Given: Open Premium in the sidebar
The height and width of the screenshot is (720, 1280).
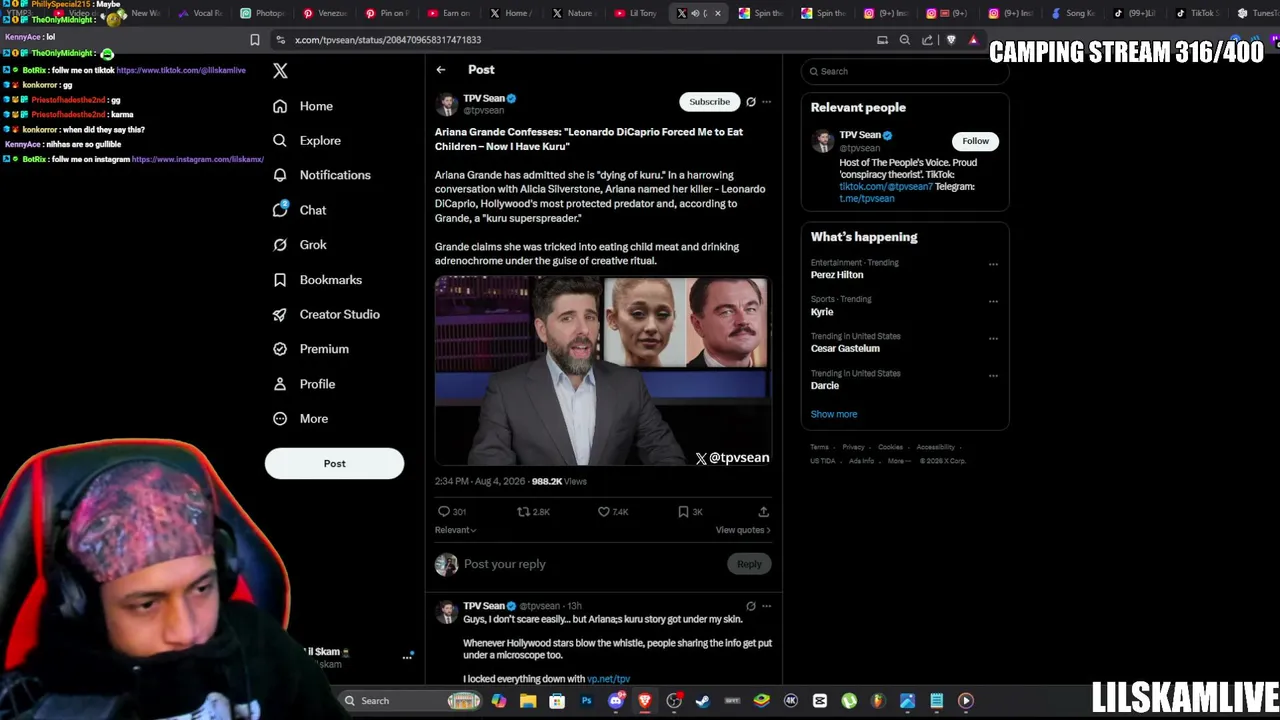Looking at the screenshot, I should 311,349.
